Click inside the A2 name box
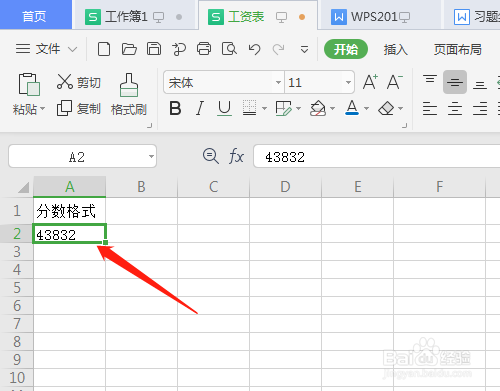Image resolution: width=500 pixels, height=391 pixels. pyautogui.click(x=77, y=156)
